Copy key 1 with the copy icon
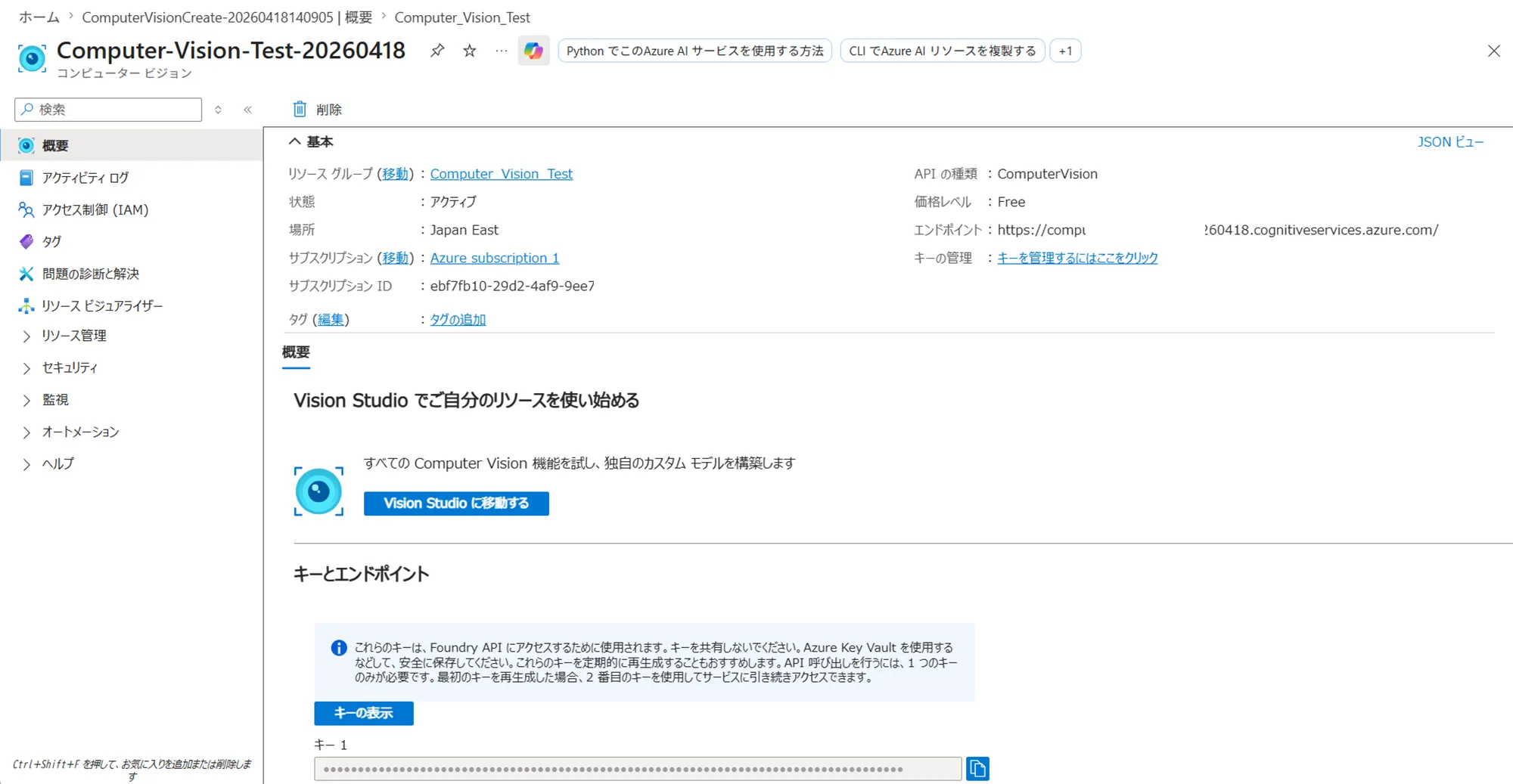The image size is (1513, 784). tap(977, 769)
